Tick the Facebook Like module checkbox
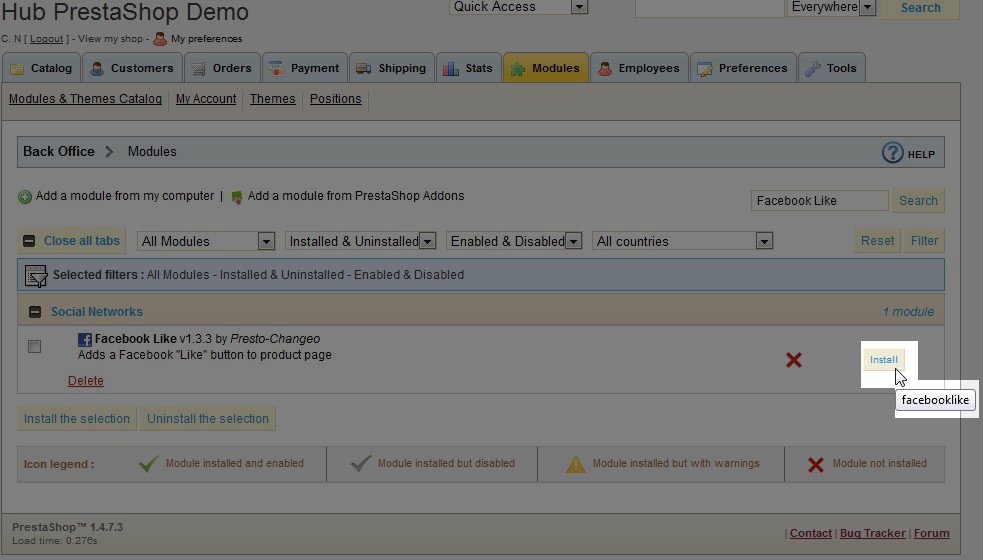This screenshot has height=560, width=983. pyautogui.click(x=35, y=347)
